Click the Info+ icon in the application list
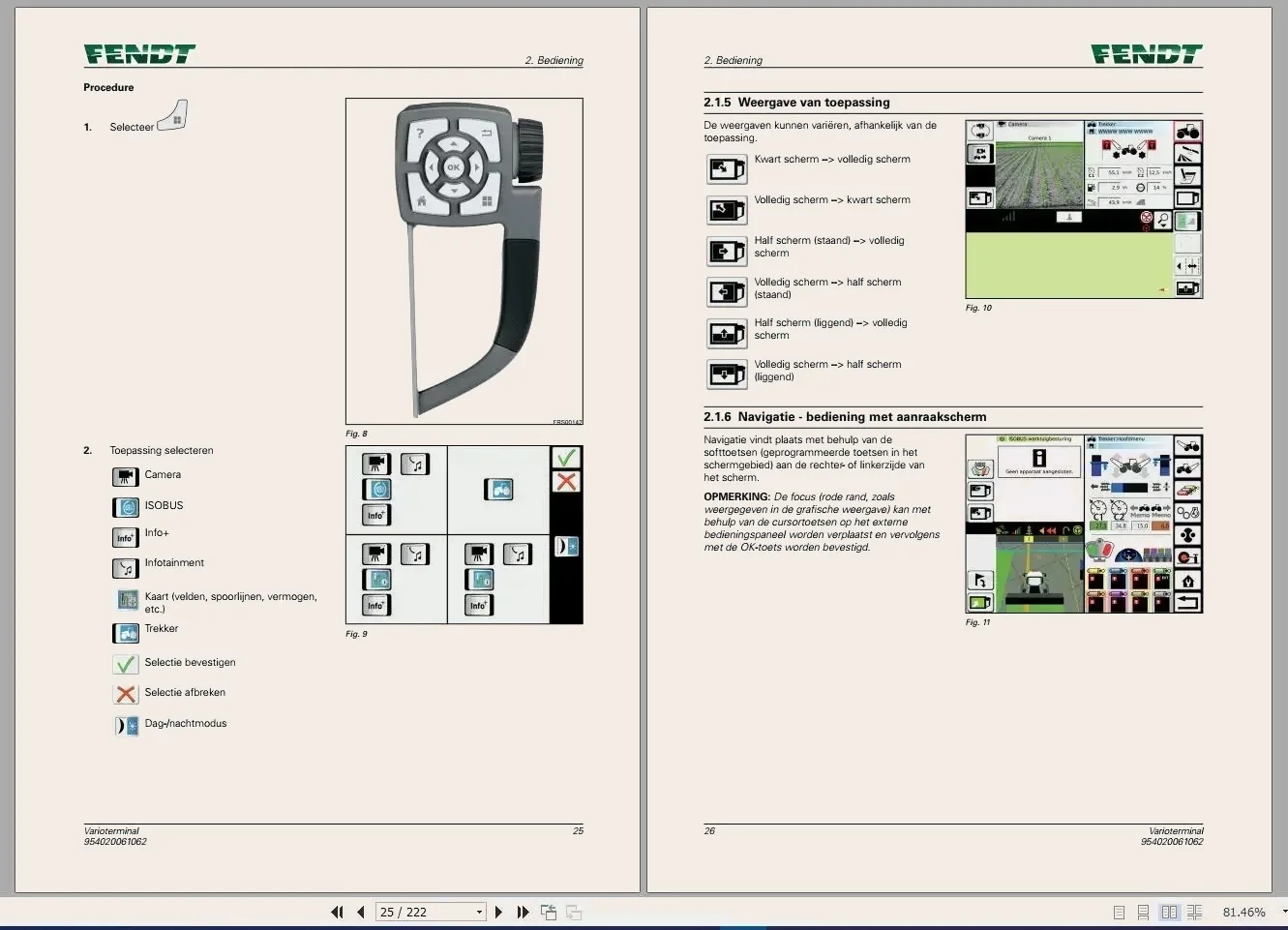The image size is (1288, 930). (126, 537)
